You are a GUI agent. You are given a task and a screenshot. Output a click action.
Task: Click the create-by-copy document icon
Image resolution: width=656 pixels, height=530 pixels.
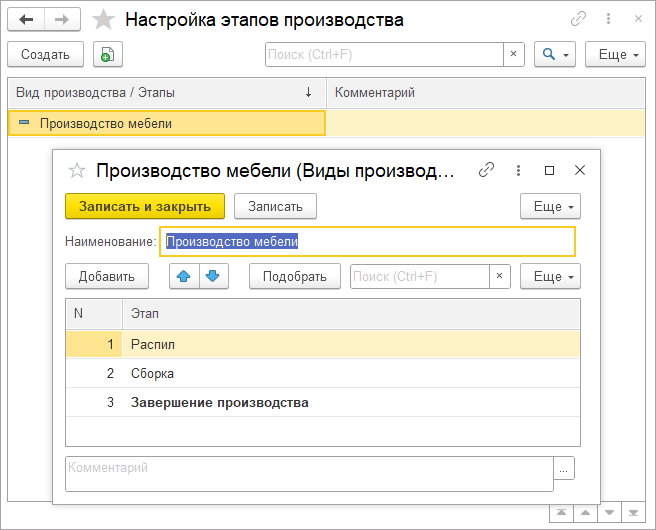tap(108, 54)
